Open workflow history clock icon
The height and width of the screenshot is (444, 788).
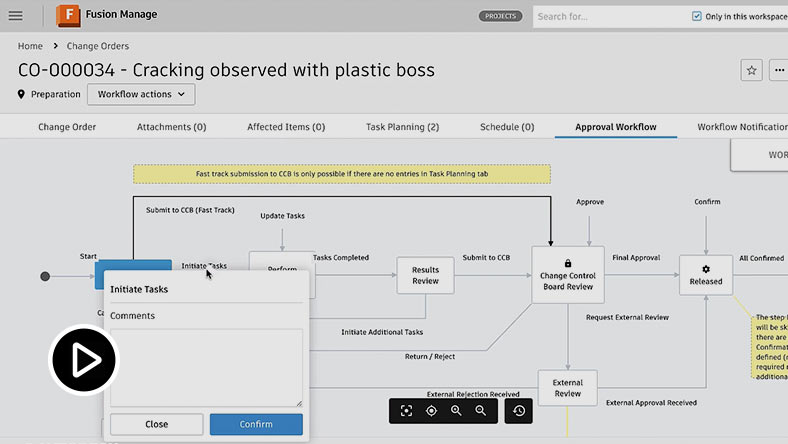click(x=518, y=411)
